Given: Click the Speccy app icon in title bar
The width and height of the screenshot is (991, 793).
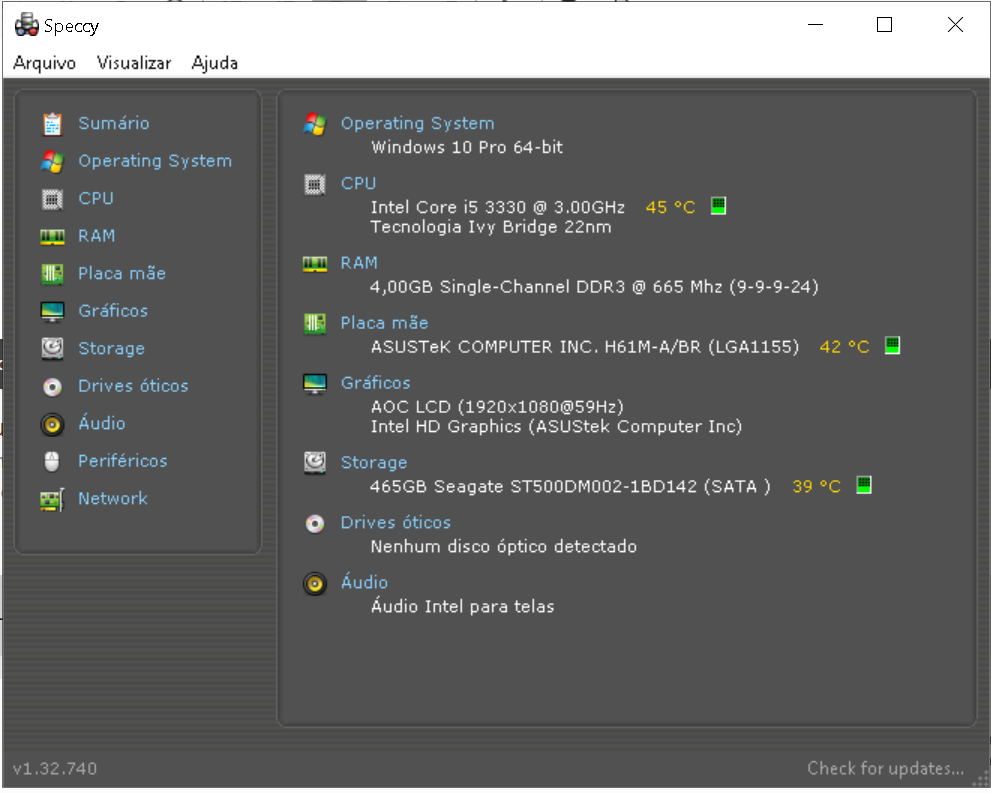Looking at the screenshot, I should (x=27, y=25).
